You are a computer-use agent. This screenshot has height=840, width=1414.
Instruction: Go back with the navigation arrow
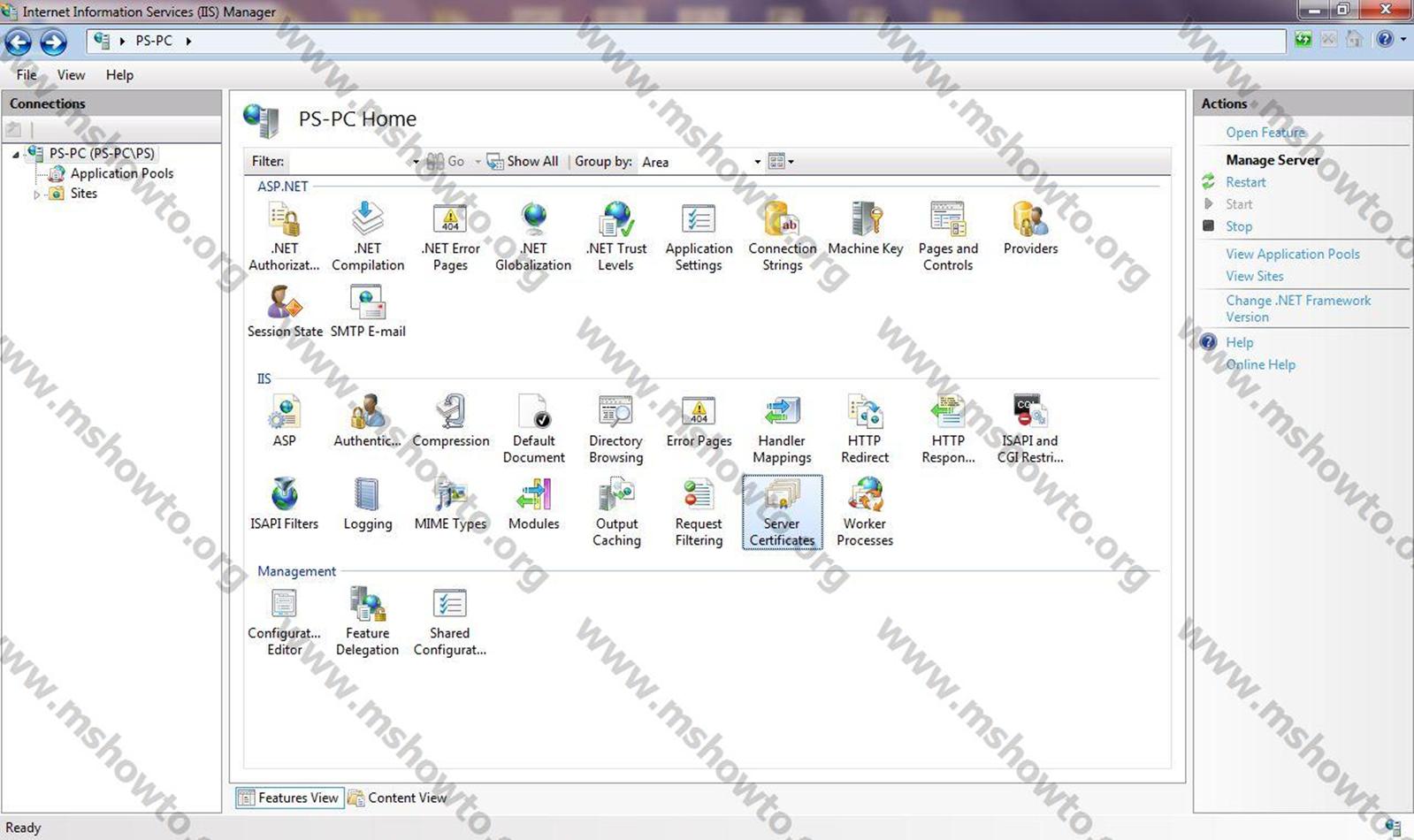[18, 41]
